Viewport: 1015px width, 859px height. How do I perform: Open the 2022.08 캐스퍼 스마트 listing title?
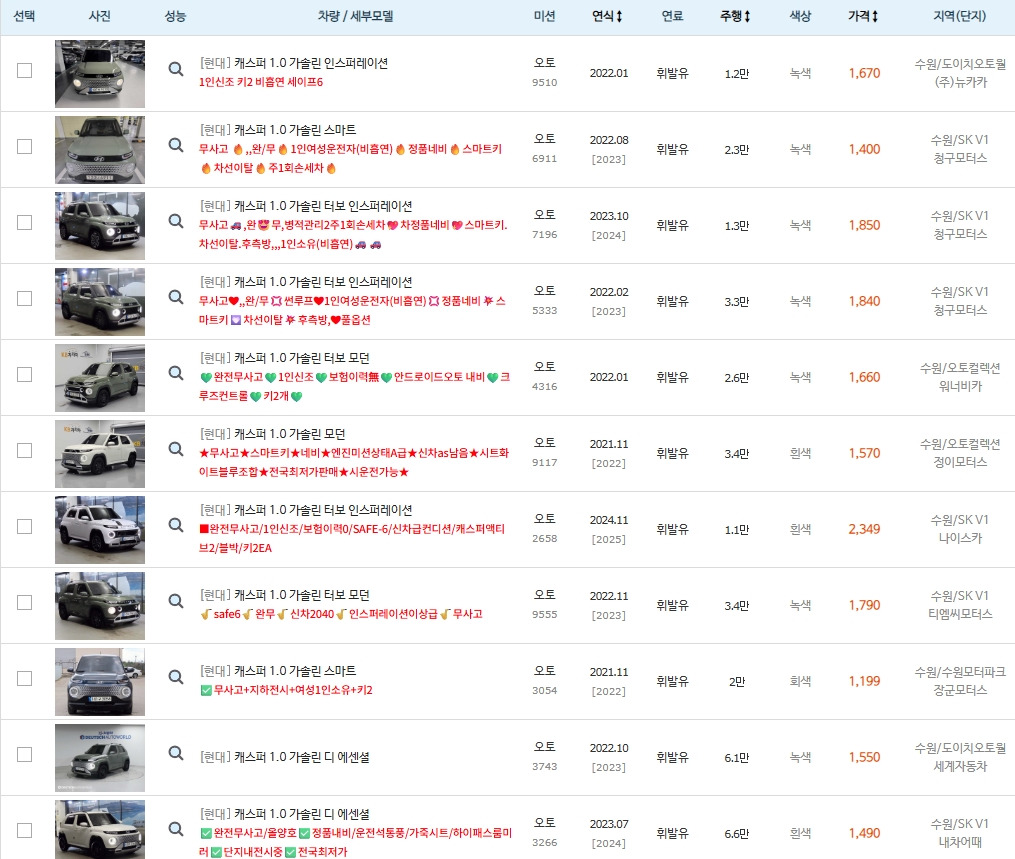278,129
